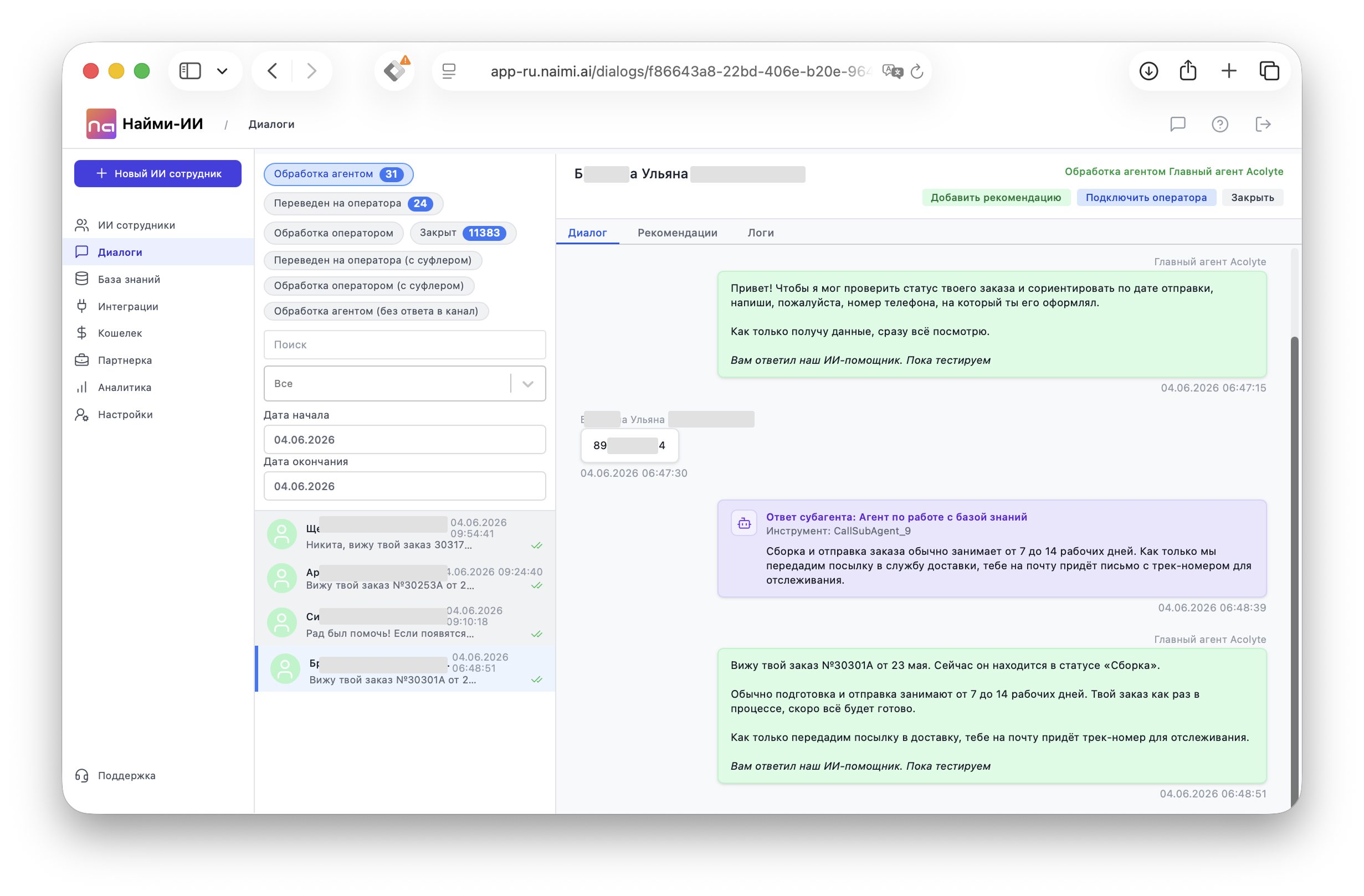This screenshot has height=896, width=1364.
Task: Toggle Обработка агентом (без ответа в канал) filter
Action: (376, 311)
